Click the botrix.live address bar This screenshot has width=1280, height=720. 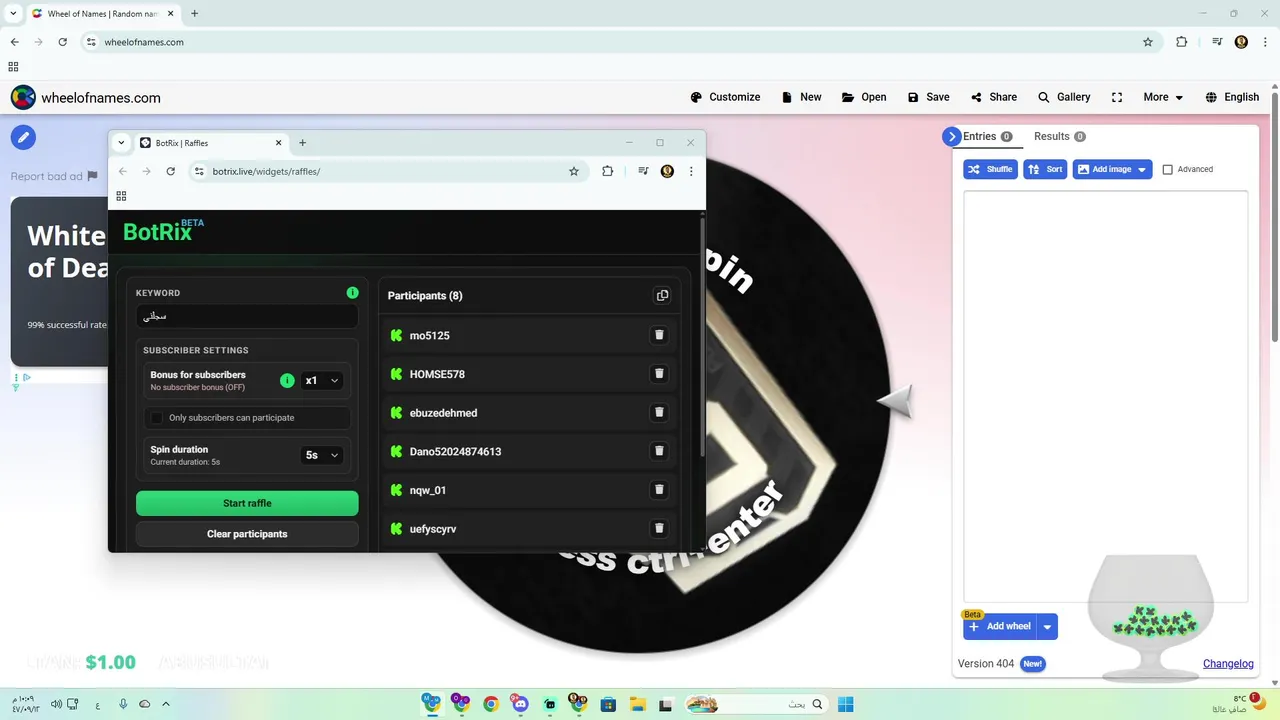point(387,171)
